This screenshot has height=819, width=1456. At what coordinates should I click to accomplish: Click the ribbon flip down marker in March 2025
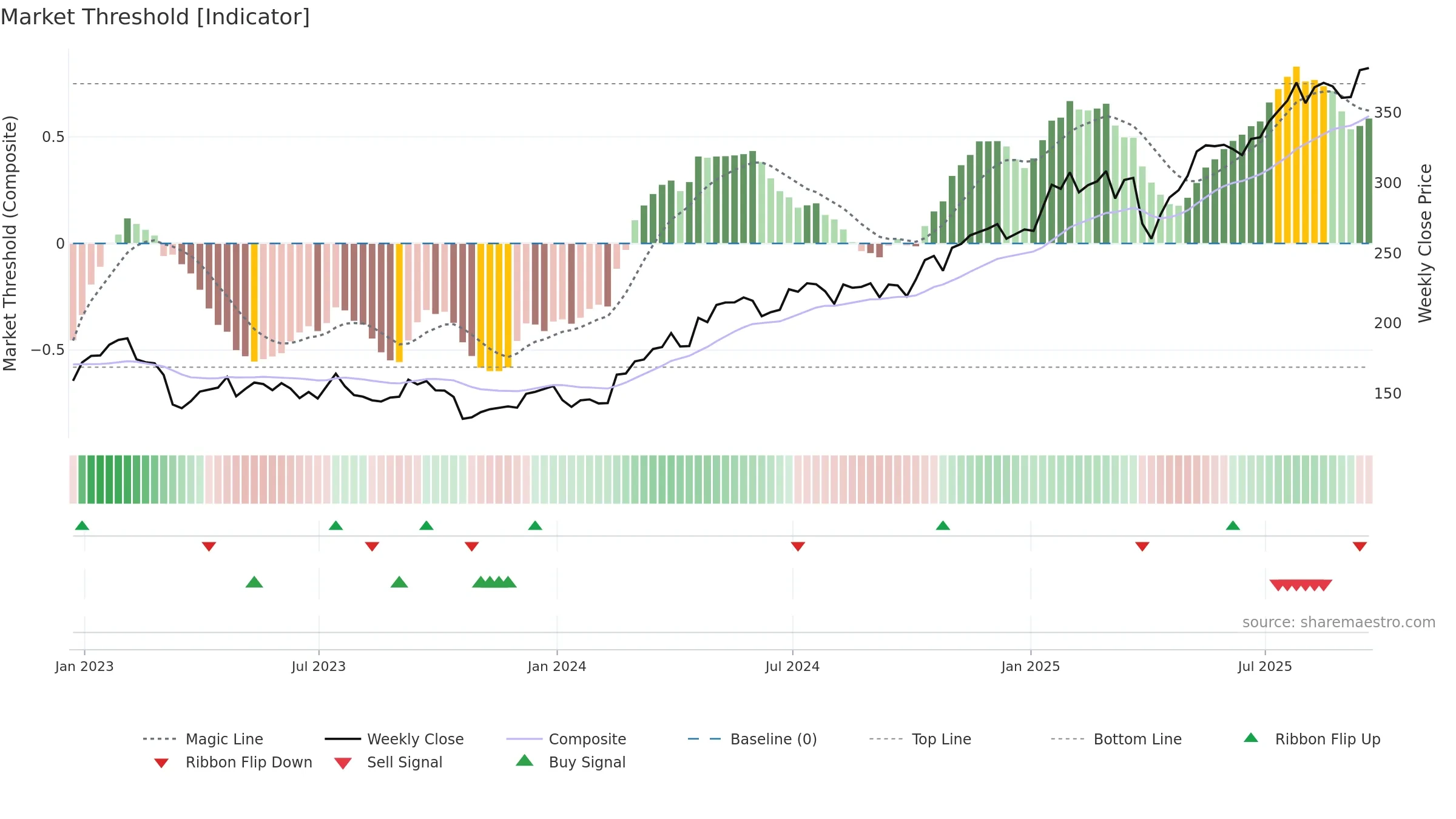click(x=1142, y=547)
